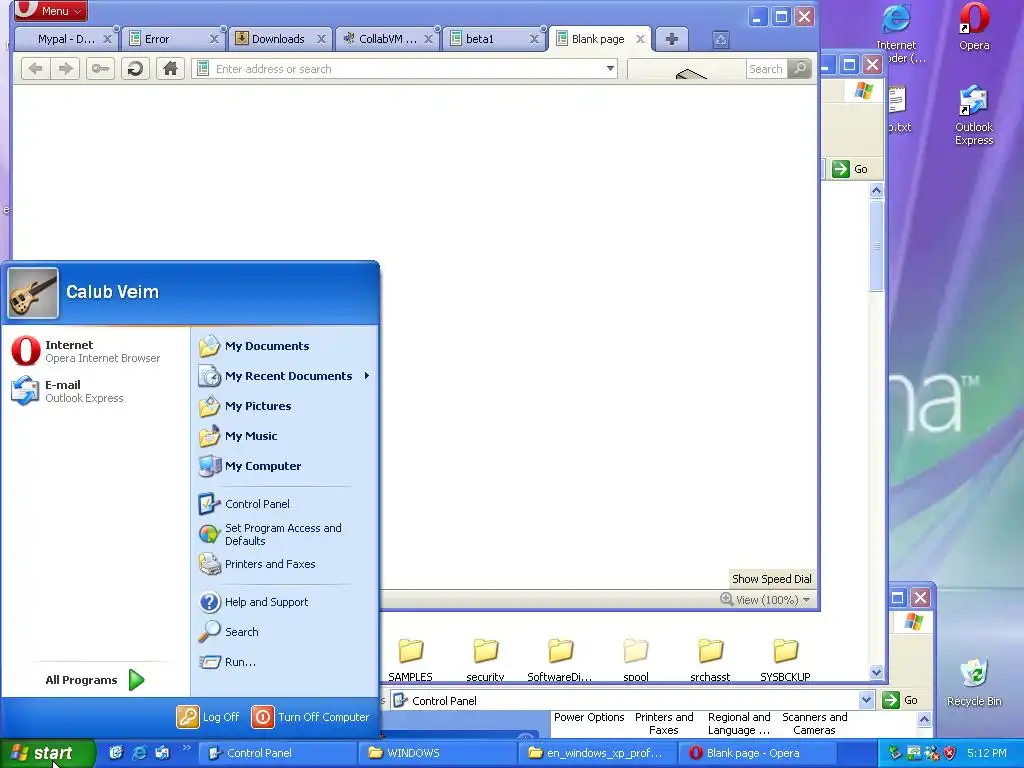Viewport: 1024px width, 768px height.
Task: Select the security folder in WINDOWS window
Action: [x=485, y=660]
